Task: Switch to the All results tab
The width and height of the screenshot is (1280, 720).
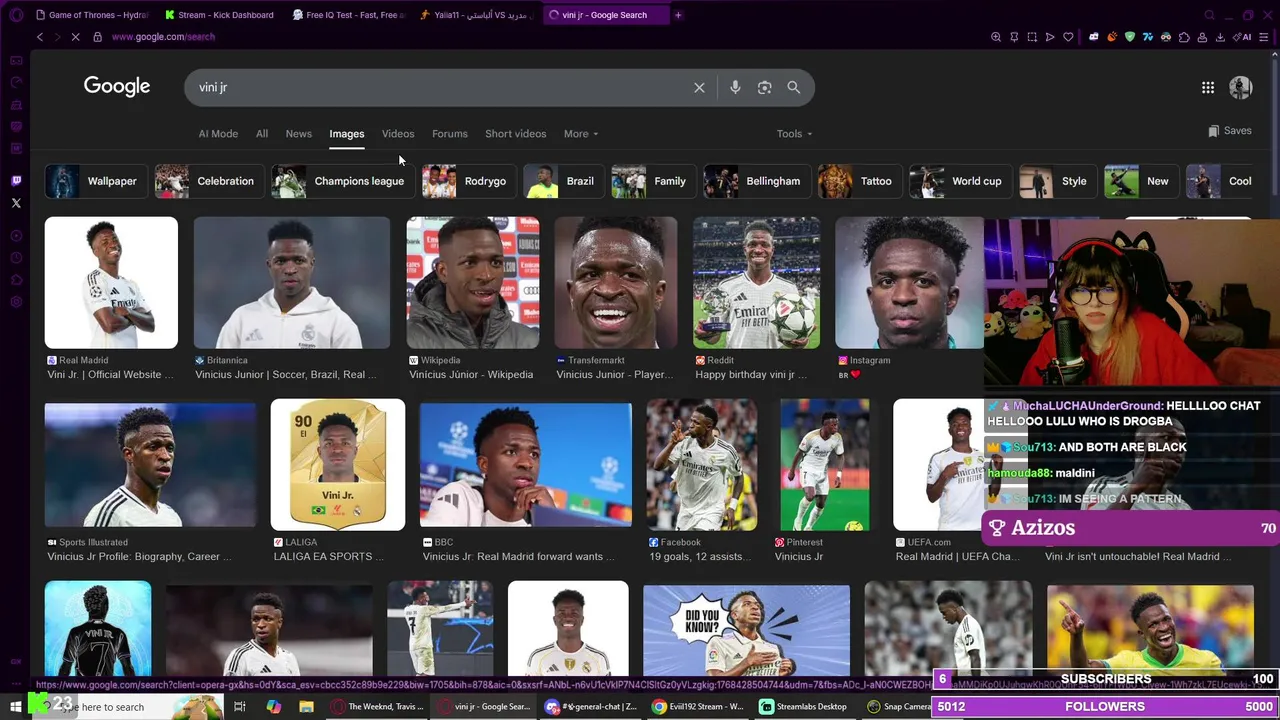Action: 262,134
